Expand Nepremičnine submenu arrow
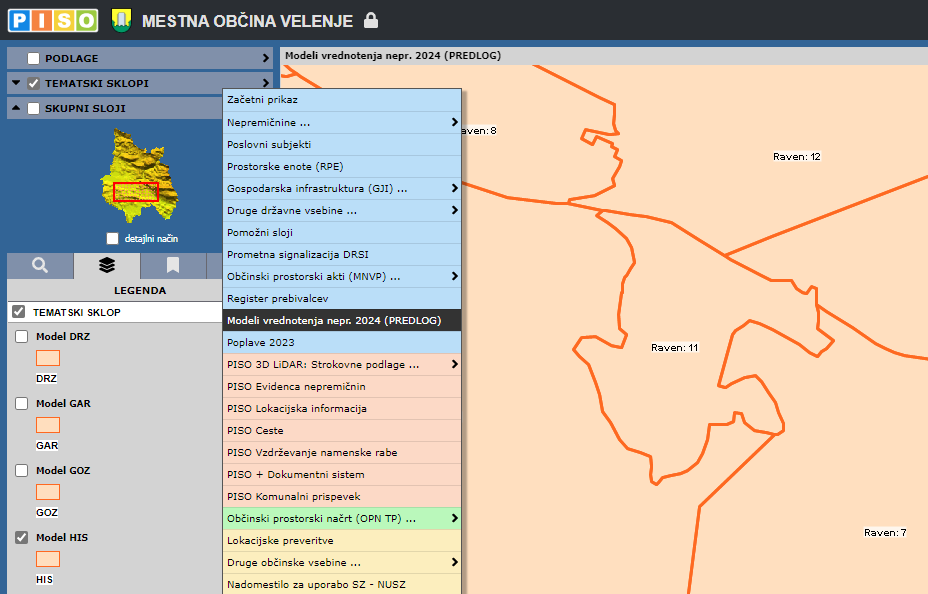The image size is (928, 594). tap(454, 122)
